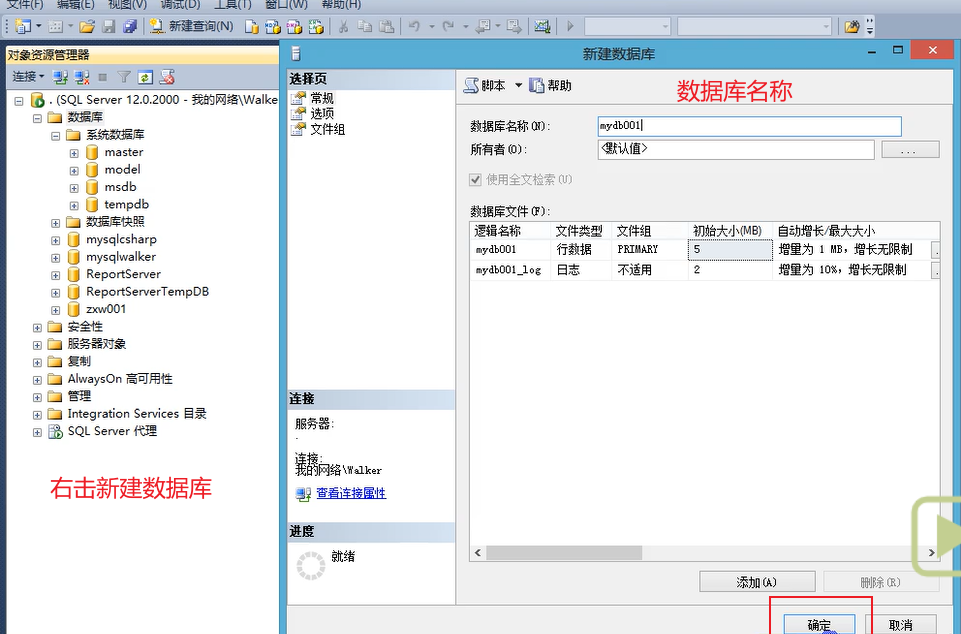Toggle the 使用全文检索 checkbox
The image size is (961, 634).
click(x=475, y=180)
